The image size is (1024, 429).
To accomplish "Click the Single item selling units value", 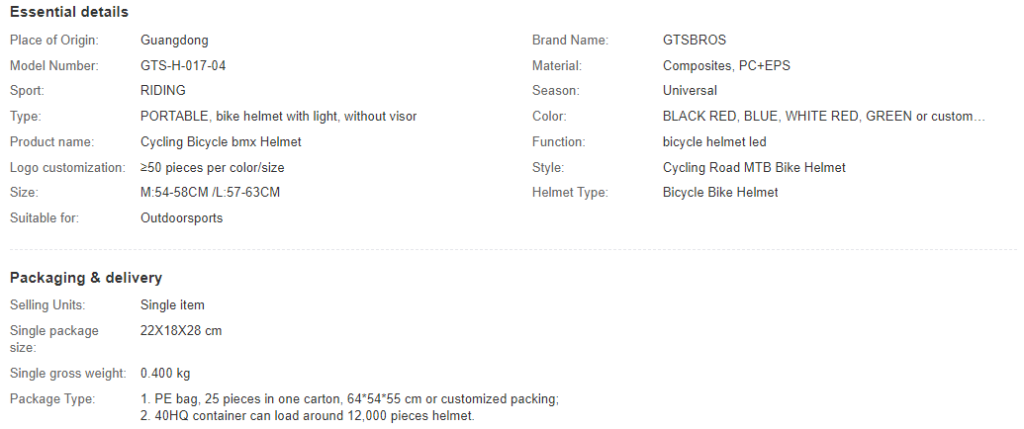I will pyautogui.click(x=172, y=305).
